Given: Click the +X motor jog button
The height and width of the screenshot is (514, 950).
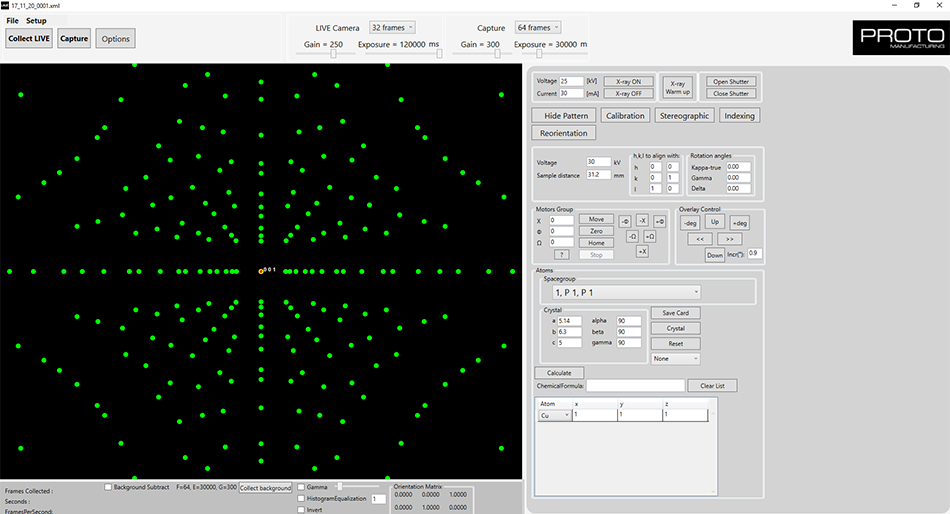Looking at the screenshot, I should 642,251.
